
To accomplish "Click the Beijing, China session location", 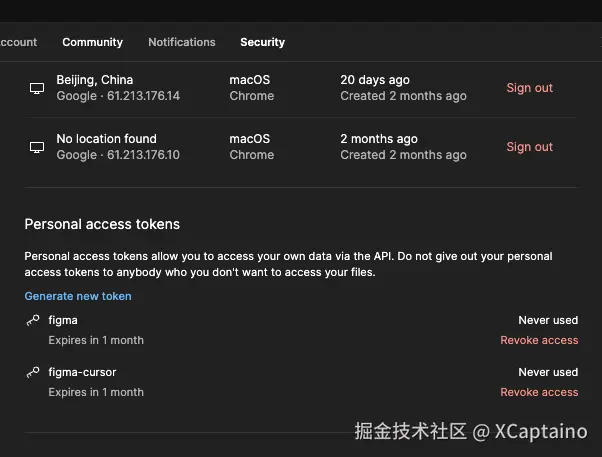I will [x=94, y=80].
